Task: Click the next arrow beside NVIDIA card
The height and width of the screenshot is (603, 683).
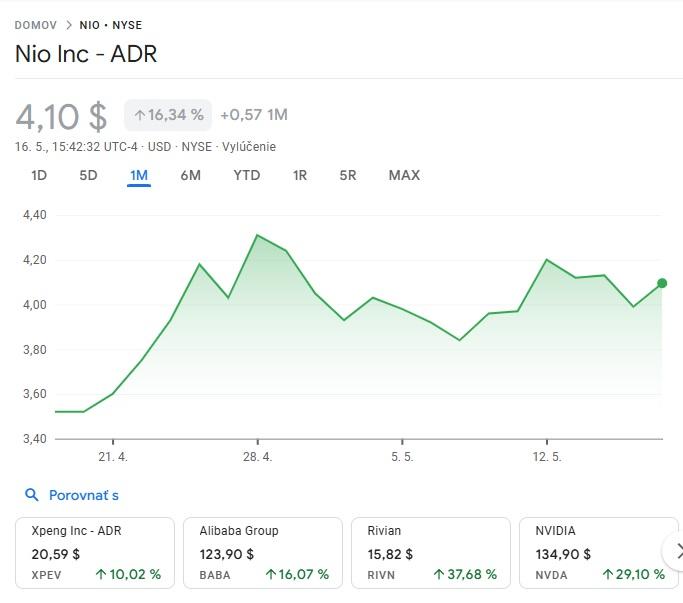Action: coord(677,552)
